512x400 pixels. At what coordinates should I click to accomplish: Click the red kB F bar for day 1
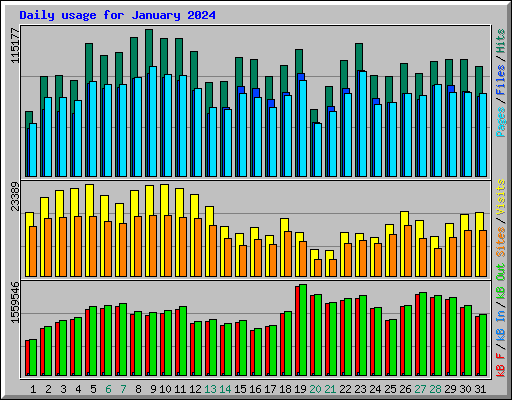click(27, 358)
